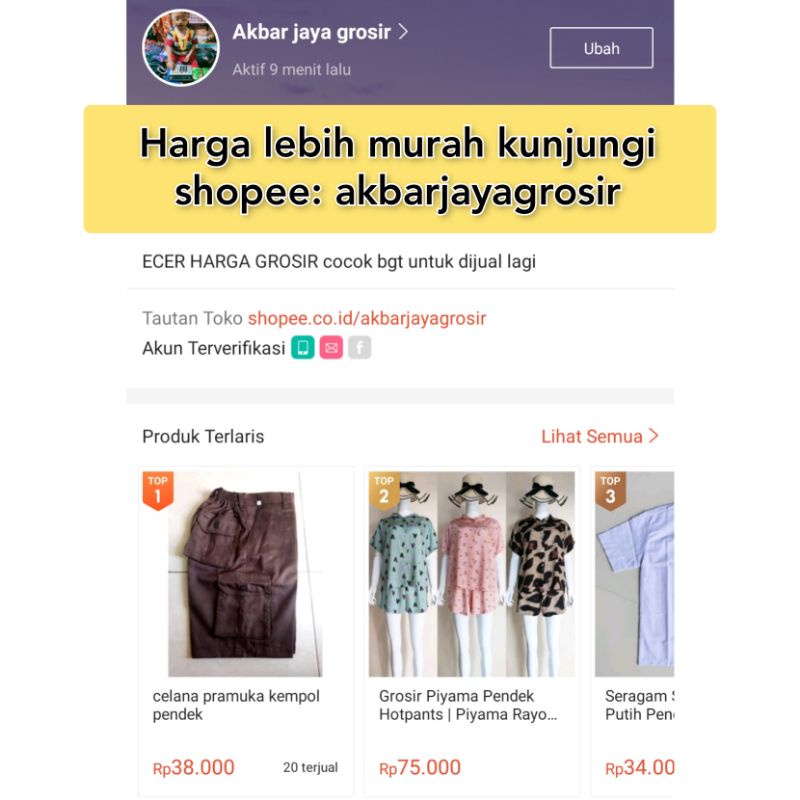
Task: Expand the Lihat Semua arrow
Action: coord(654,436)
